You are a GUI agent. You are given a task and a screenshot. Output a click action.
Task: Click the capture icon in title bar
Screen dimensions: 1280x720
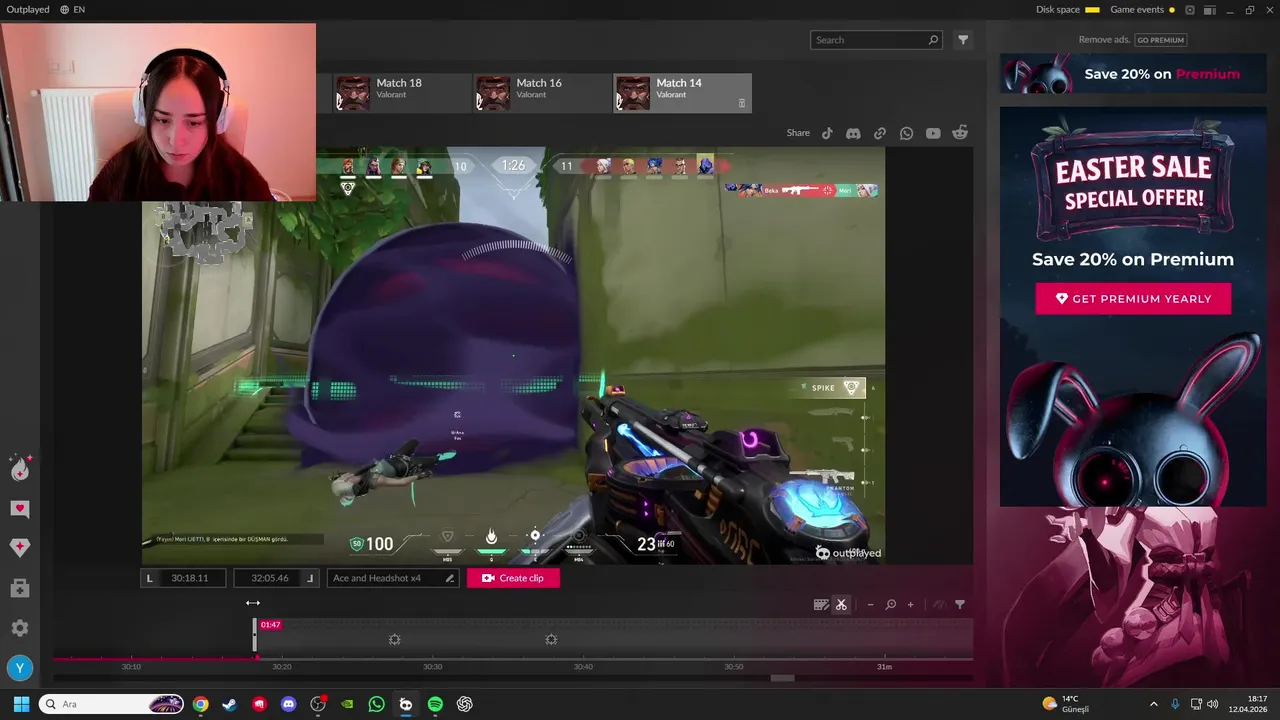1190,10
